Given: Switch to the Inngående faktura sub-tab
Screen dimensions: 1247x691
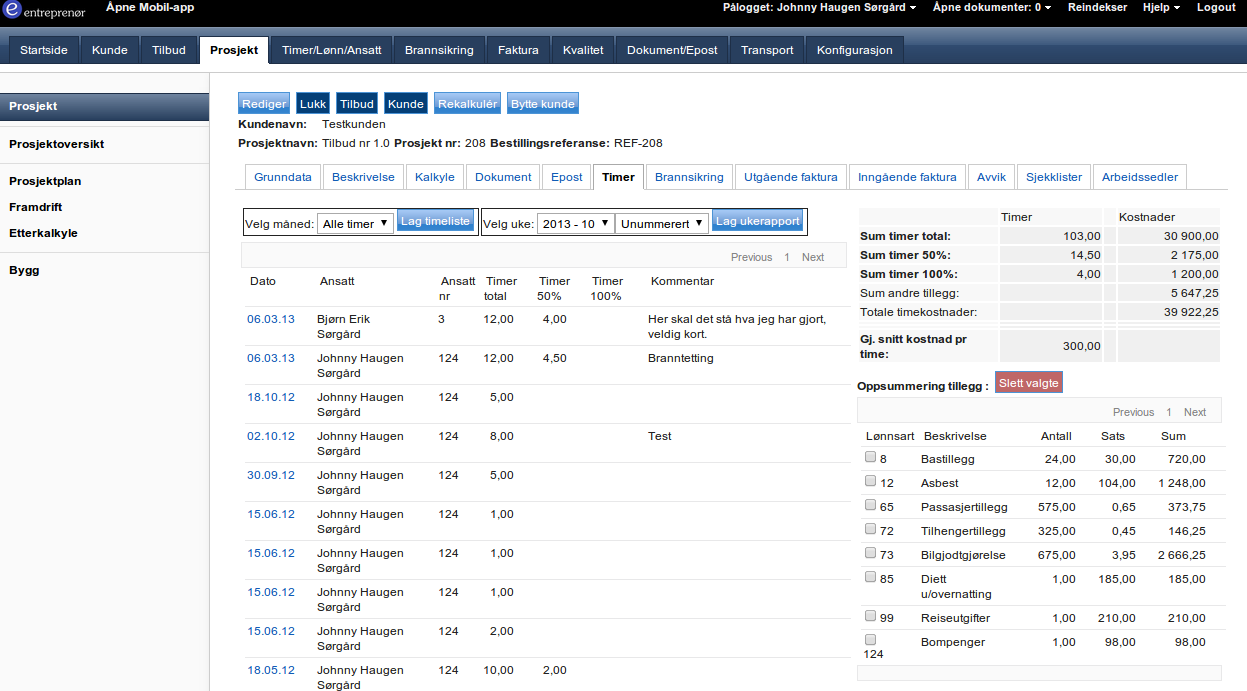Looking at the screenshot, I should [908, 177].
